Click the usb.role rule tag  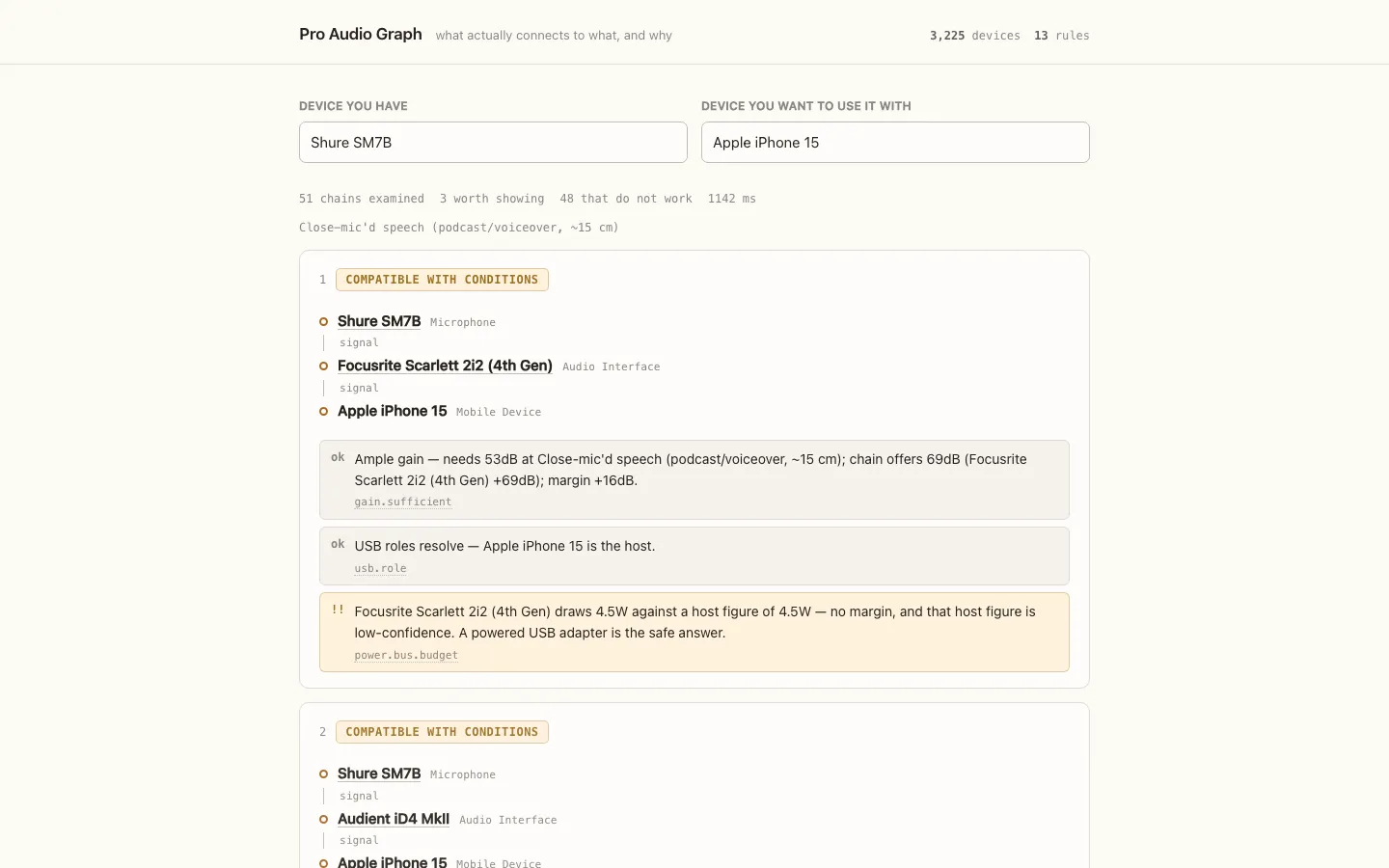coord(380,568)
